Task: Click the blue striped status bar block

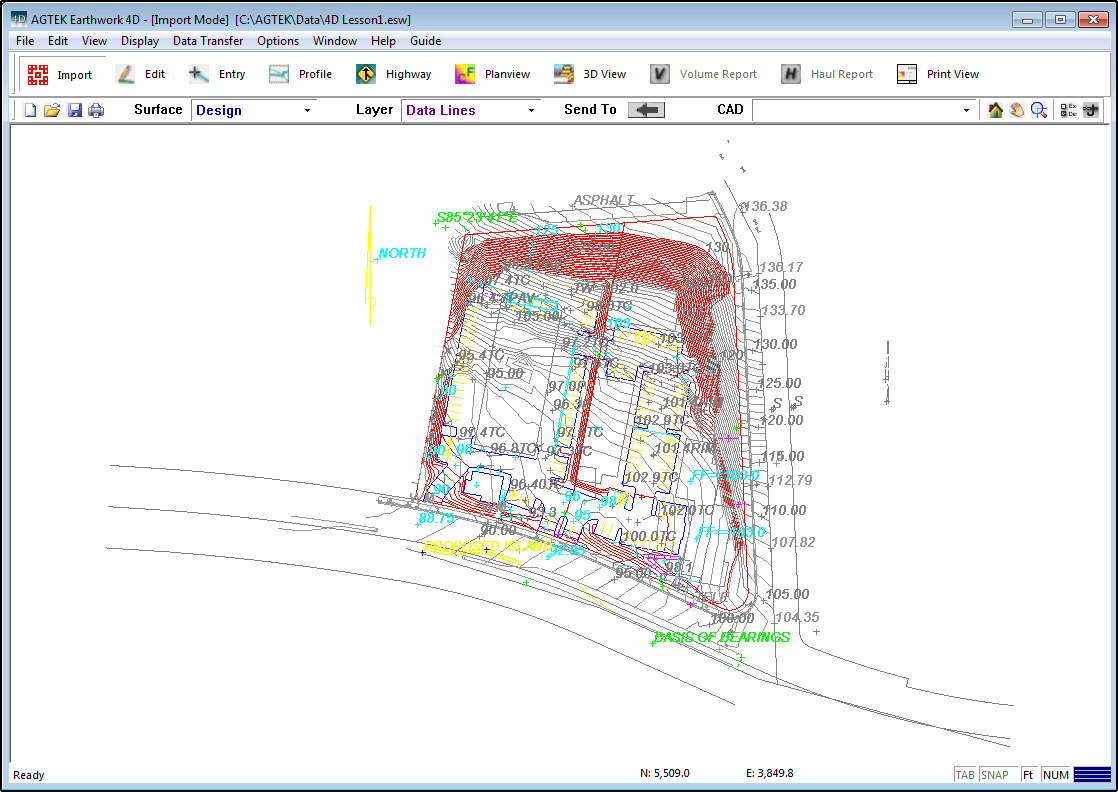Action: click(x=1092, y=775)
